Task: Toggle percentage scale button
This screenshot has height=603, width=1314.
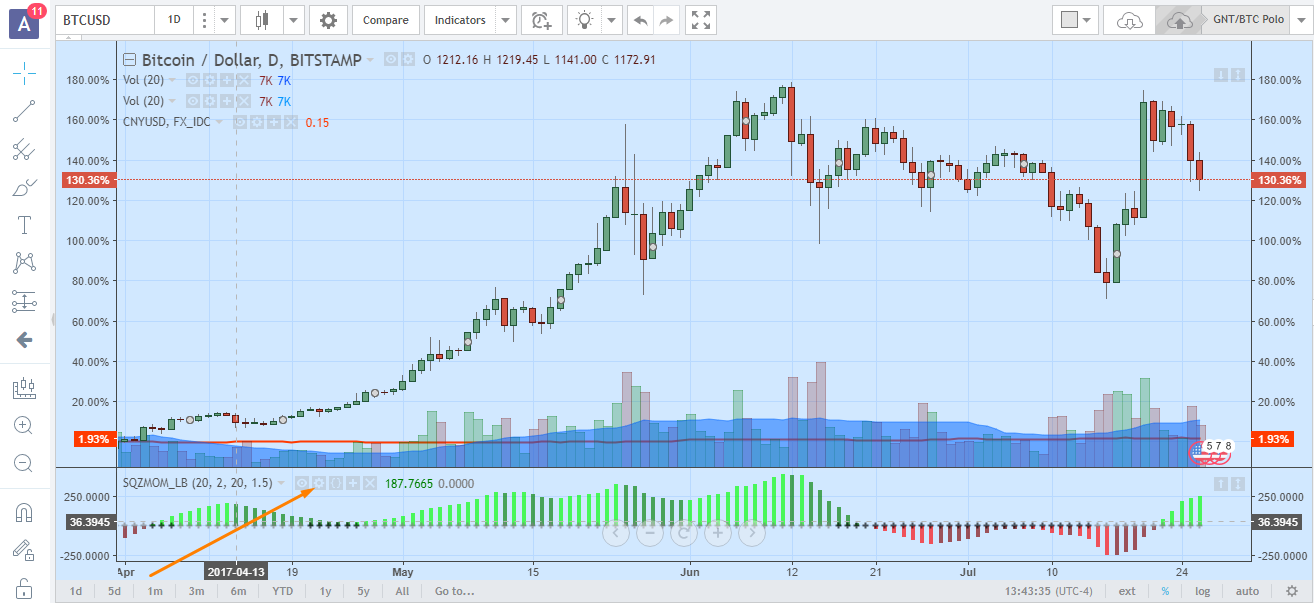Action: point(1165,591)
